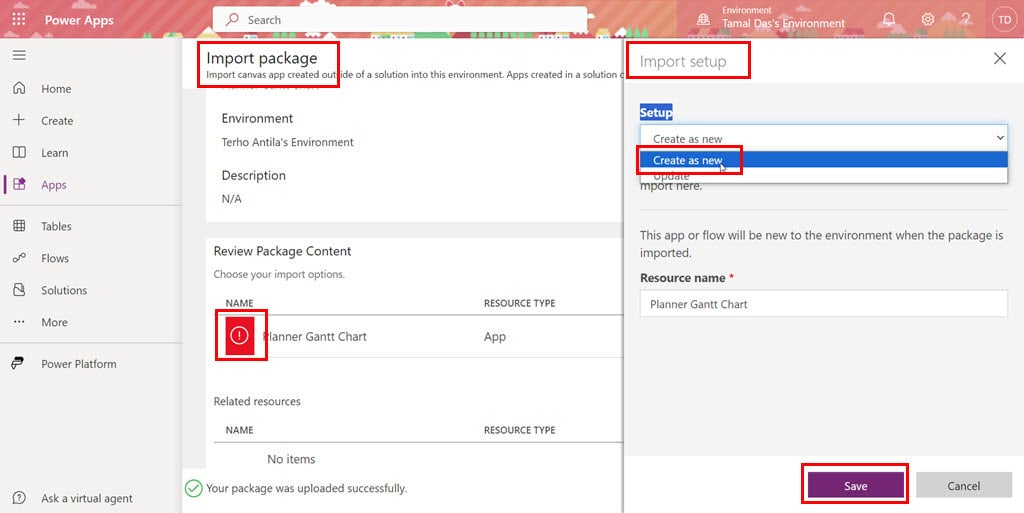The image size is (1024, 513).
Task: Click the Learn book icon
Action: coord(19,152)
